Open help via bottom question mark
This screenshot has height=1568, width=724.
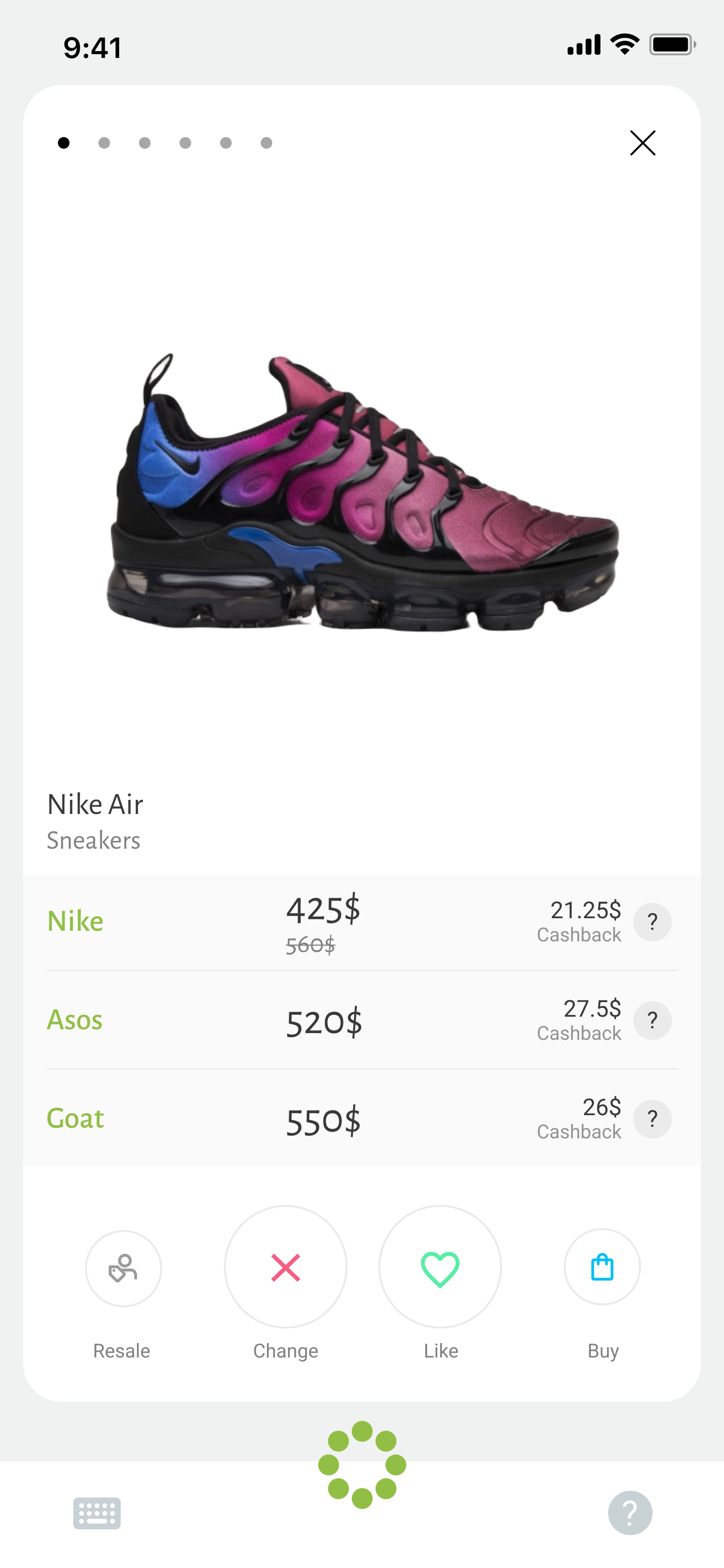pos(630,1513)
